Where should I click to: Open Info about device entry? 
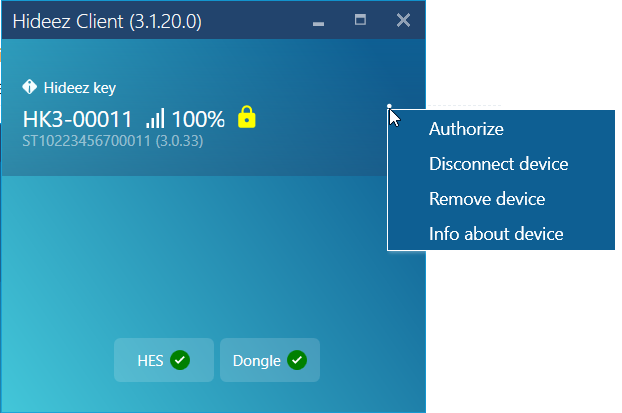(x=501, y=234)
